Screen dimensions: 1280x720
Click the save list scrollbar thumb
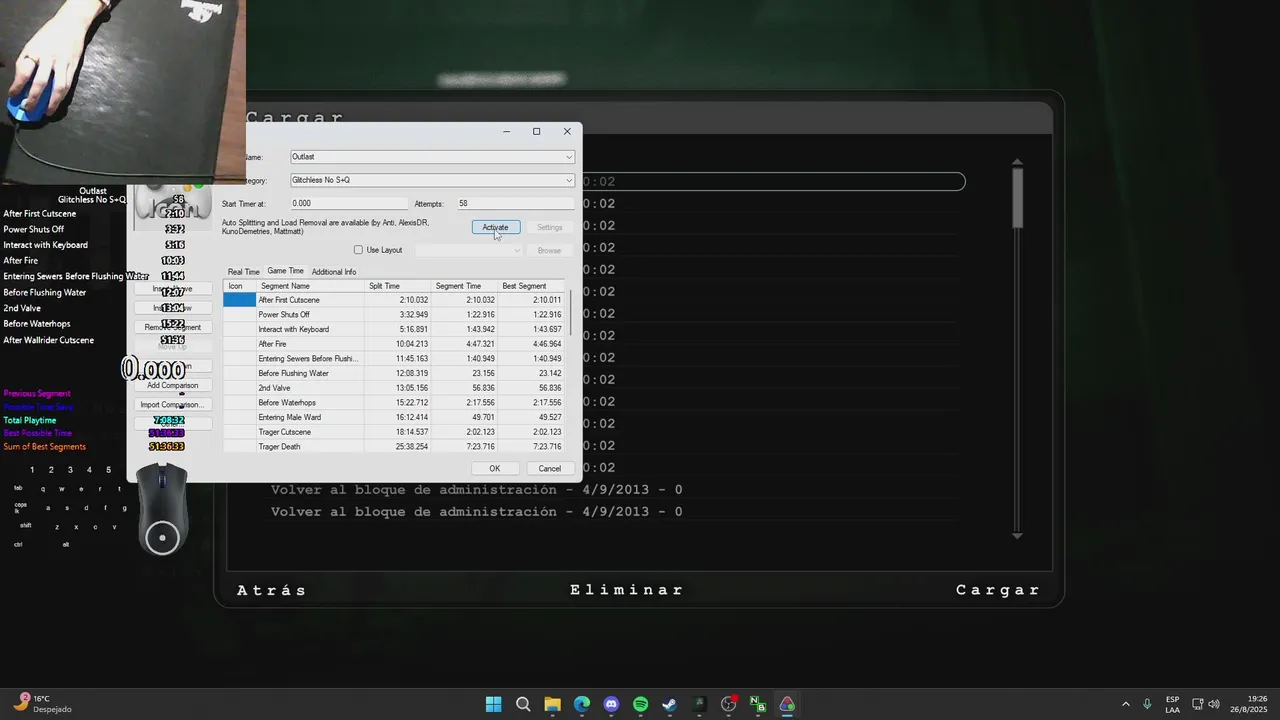point(1017,198)
